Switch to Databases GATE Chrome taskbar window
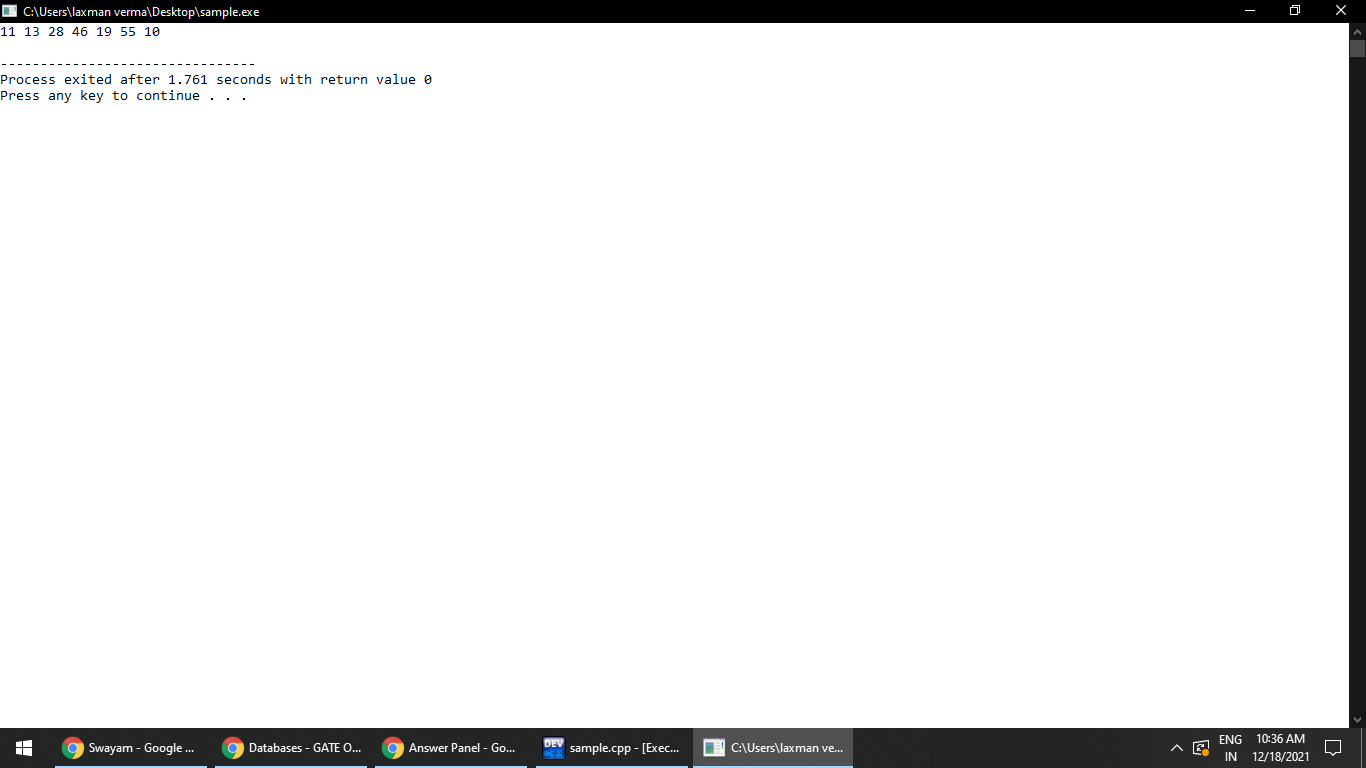The image size is (1366, 768). coord(291,748)
